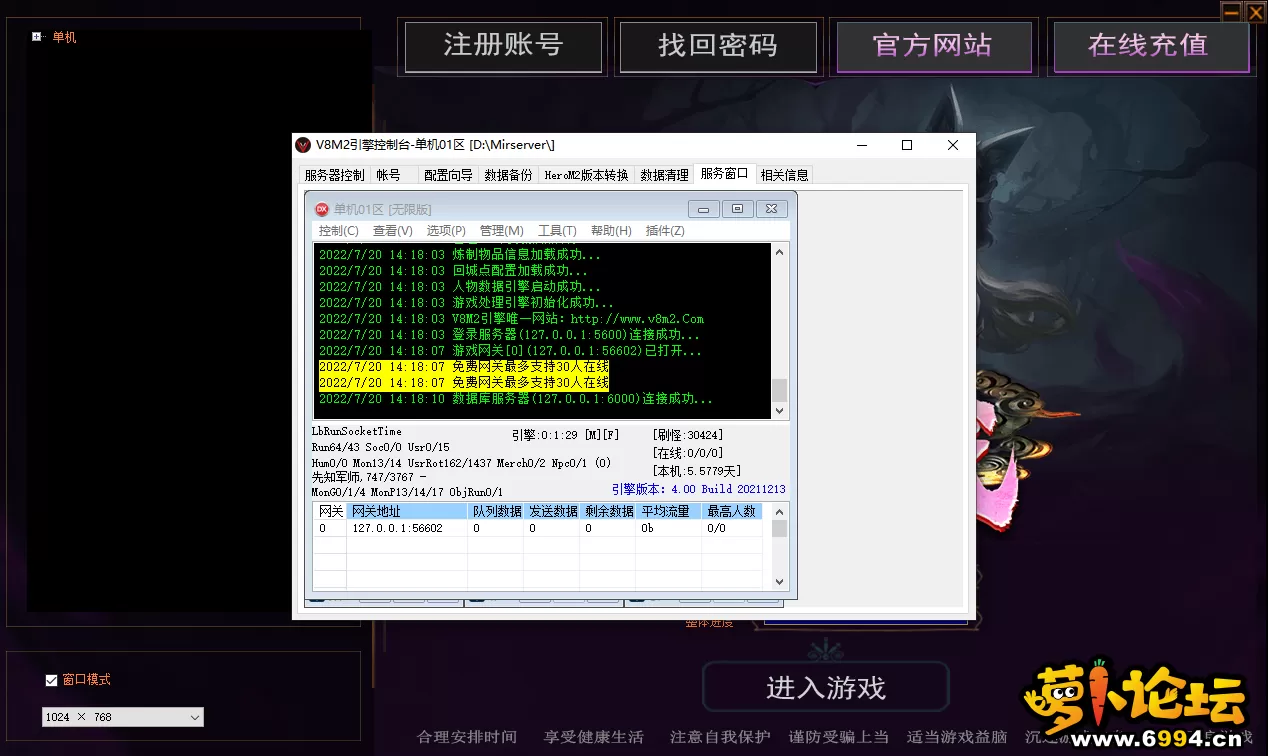Viewport: 1268px width, 756px height.
Task: Click the log line with http://www.v8m2.Com
Action: (511, 319)
